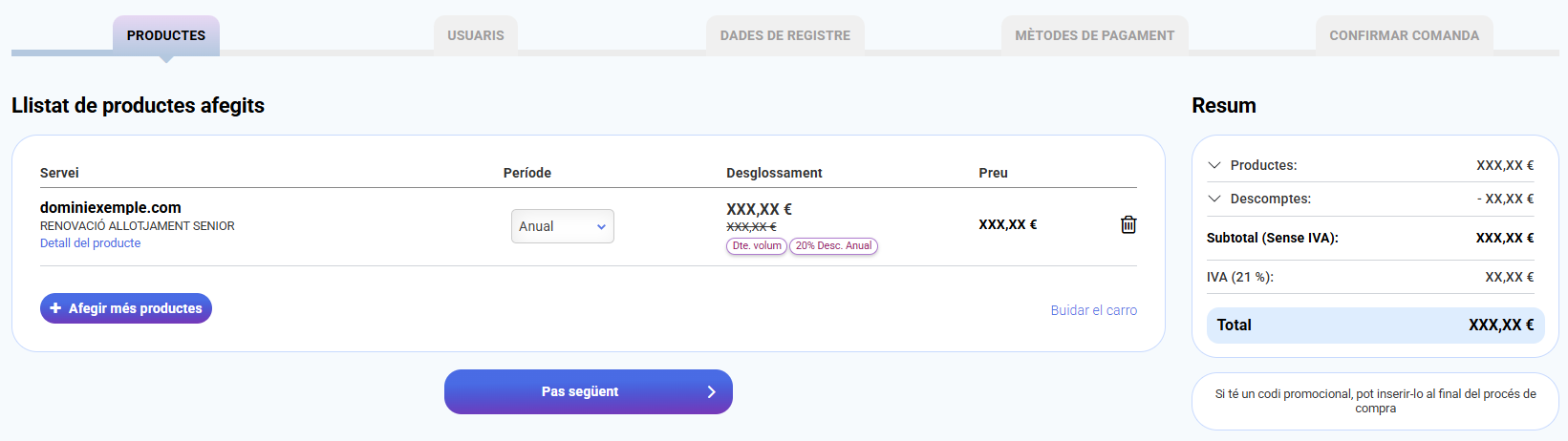
Task: Select the Mètodes de pagament tab
Action: coord(1094,35)
